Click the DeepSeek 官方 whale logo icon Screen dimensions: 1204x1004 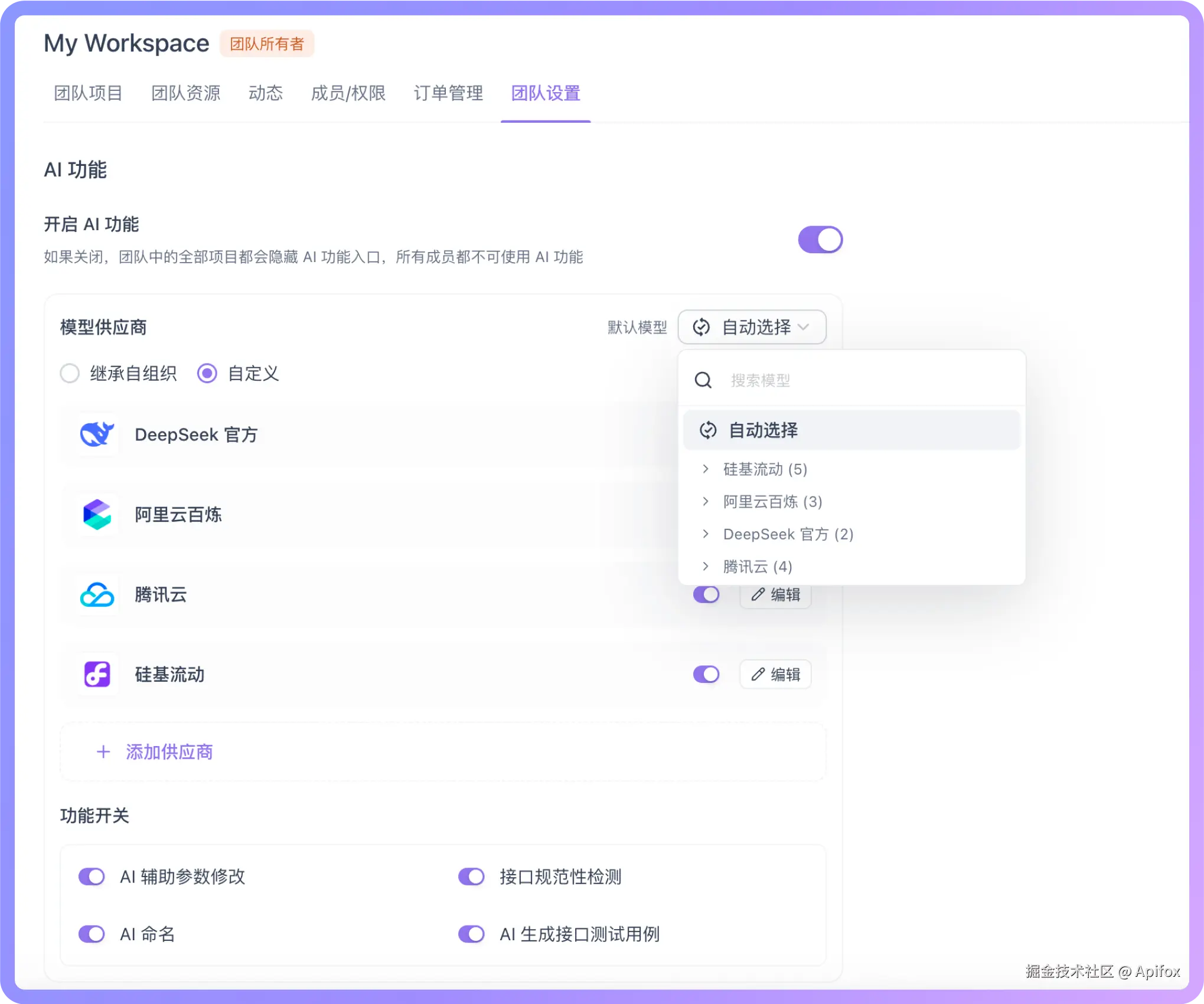(97, 435)
